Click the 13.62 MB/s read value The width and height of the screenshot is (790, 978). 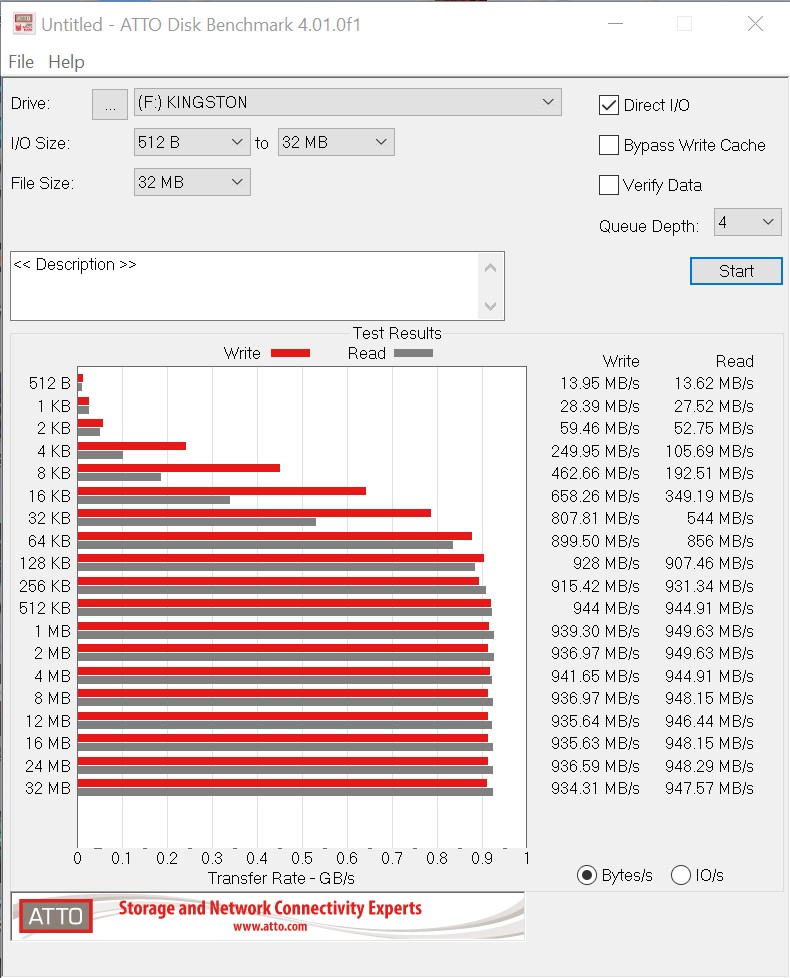coord(714,383)
